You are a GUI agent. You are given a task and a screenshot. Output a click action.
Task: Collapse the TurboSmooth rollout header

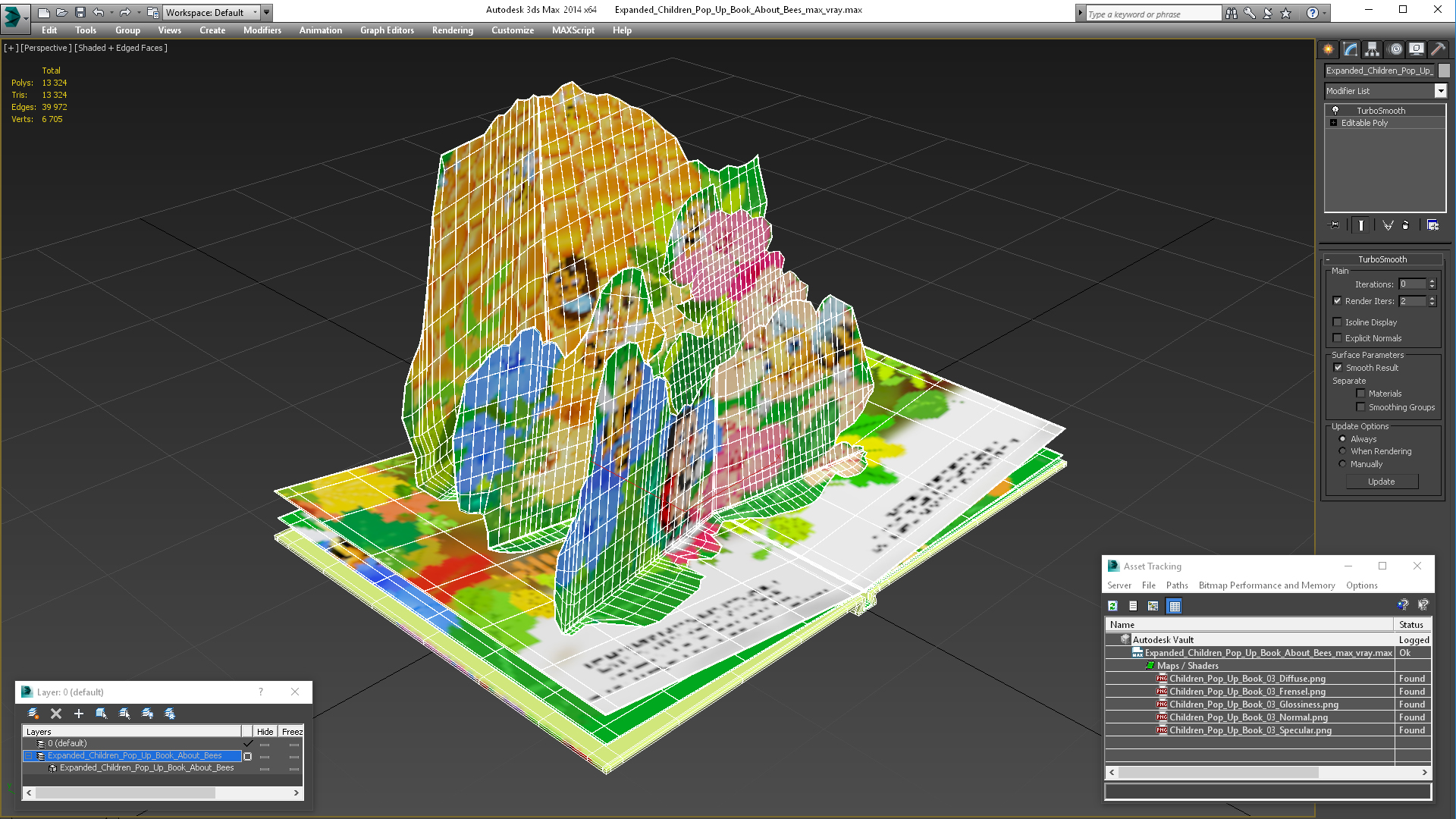(1382, 259)
